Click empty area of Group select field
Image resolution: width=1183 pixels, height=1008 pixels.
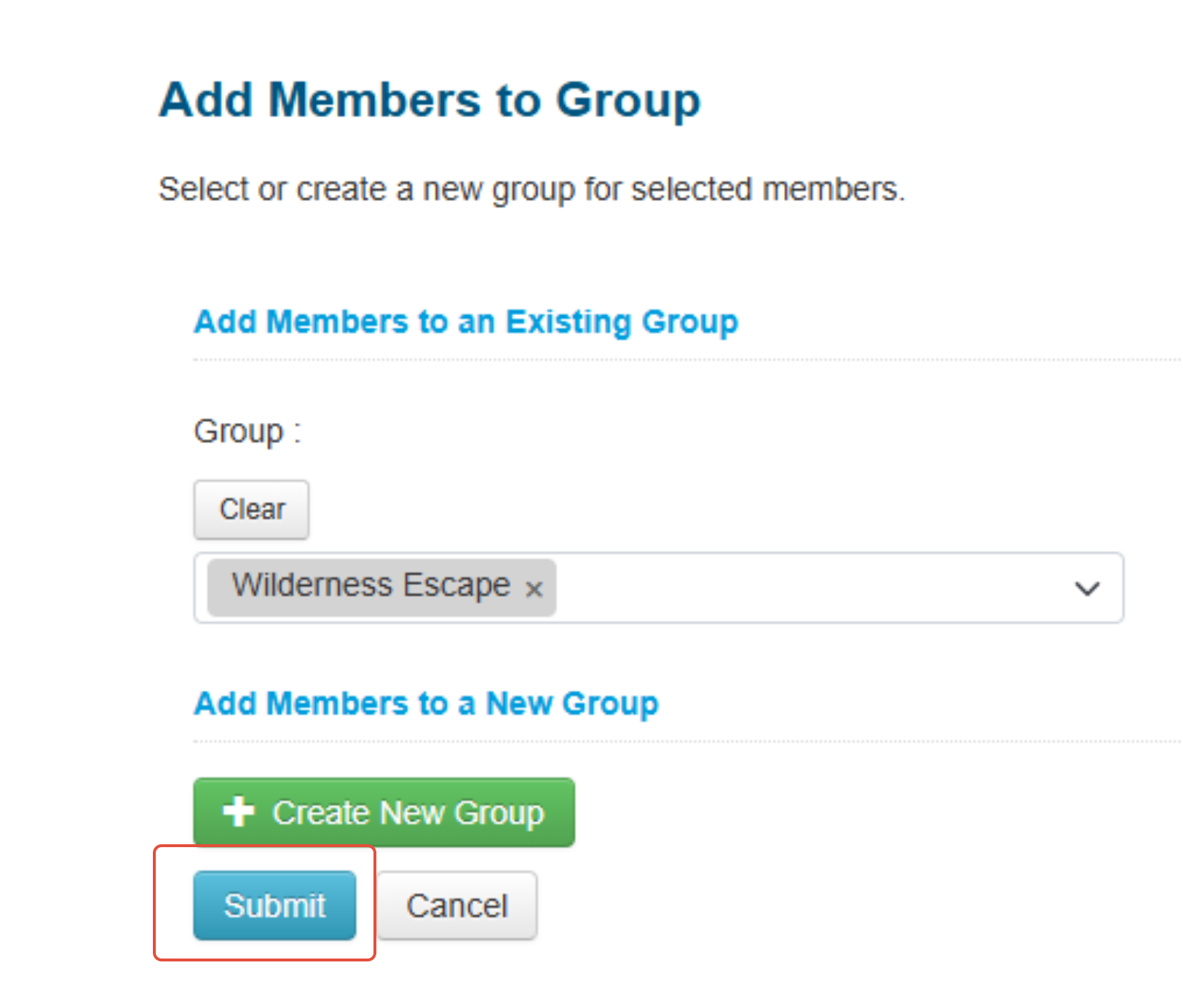point(808,587)
